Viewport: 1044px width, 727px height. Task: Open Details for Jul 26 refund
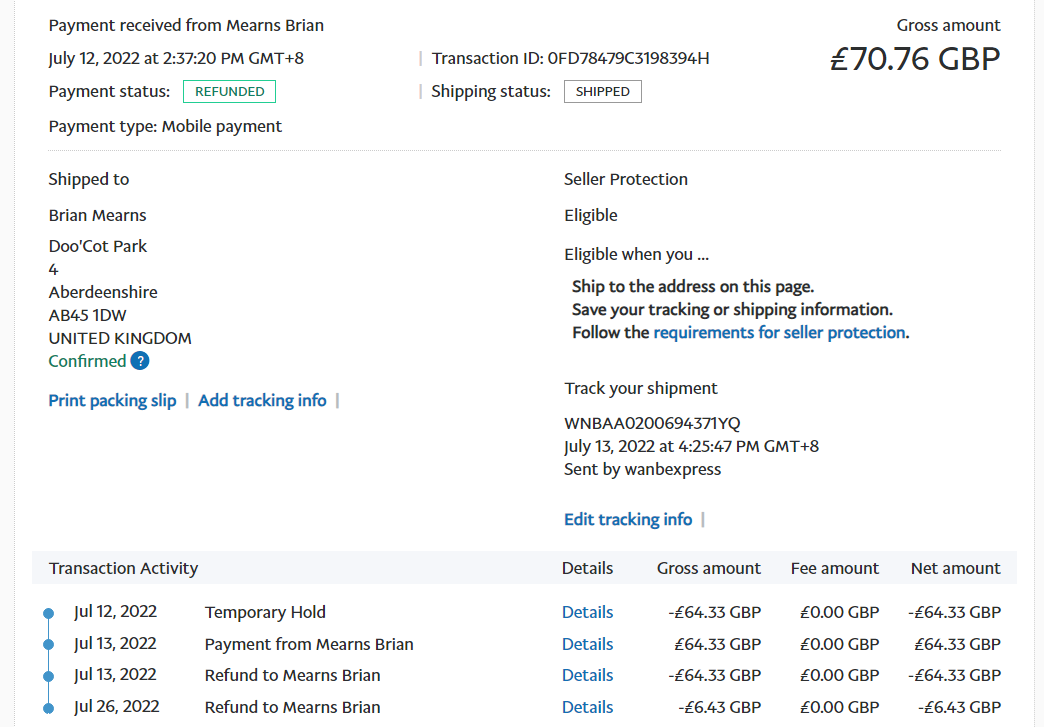coord(587,707)
